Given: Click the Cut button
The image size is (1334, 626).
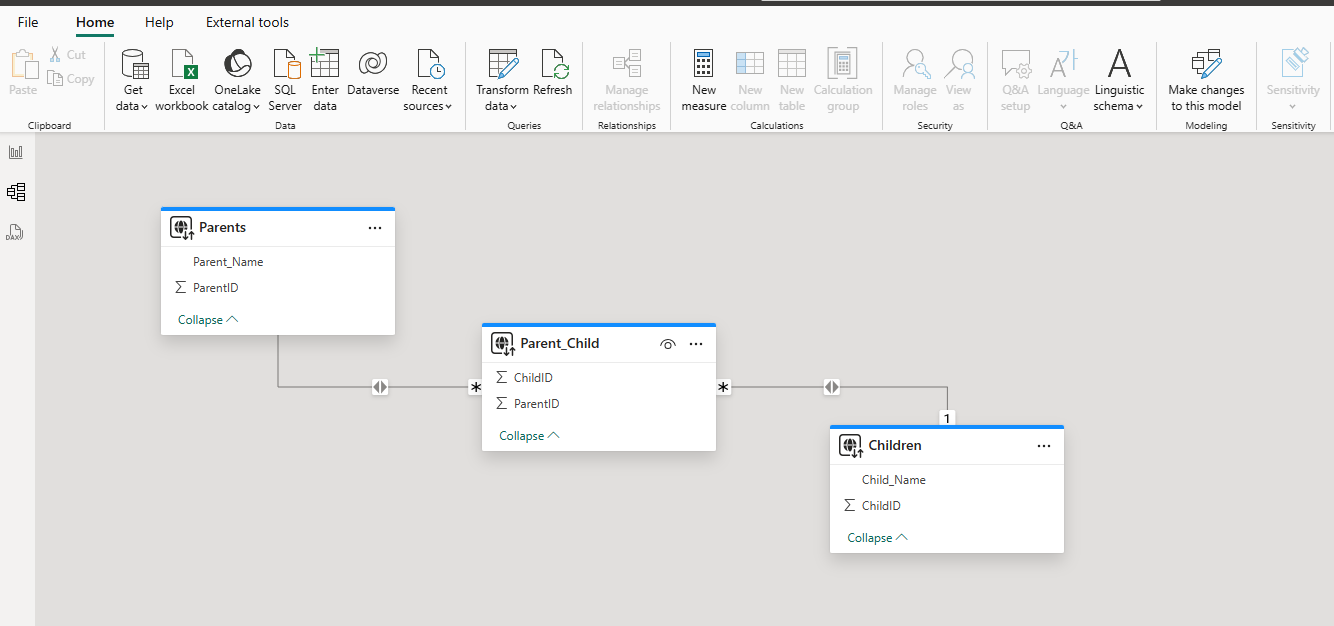Looking at the screenshot, I should click(x=67, y=55).
